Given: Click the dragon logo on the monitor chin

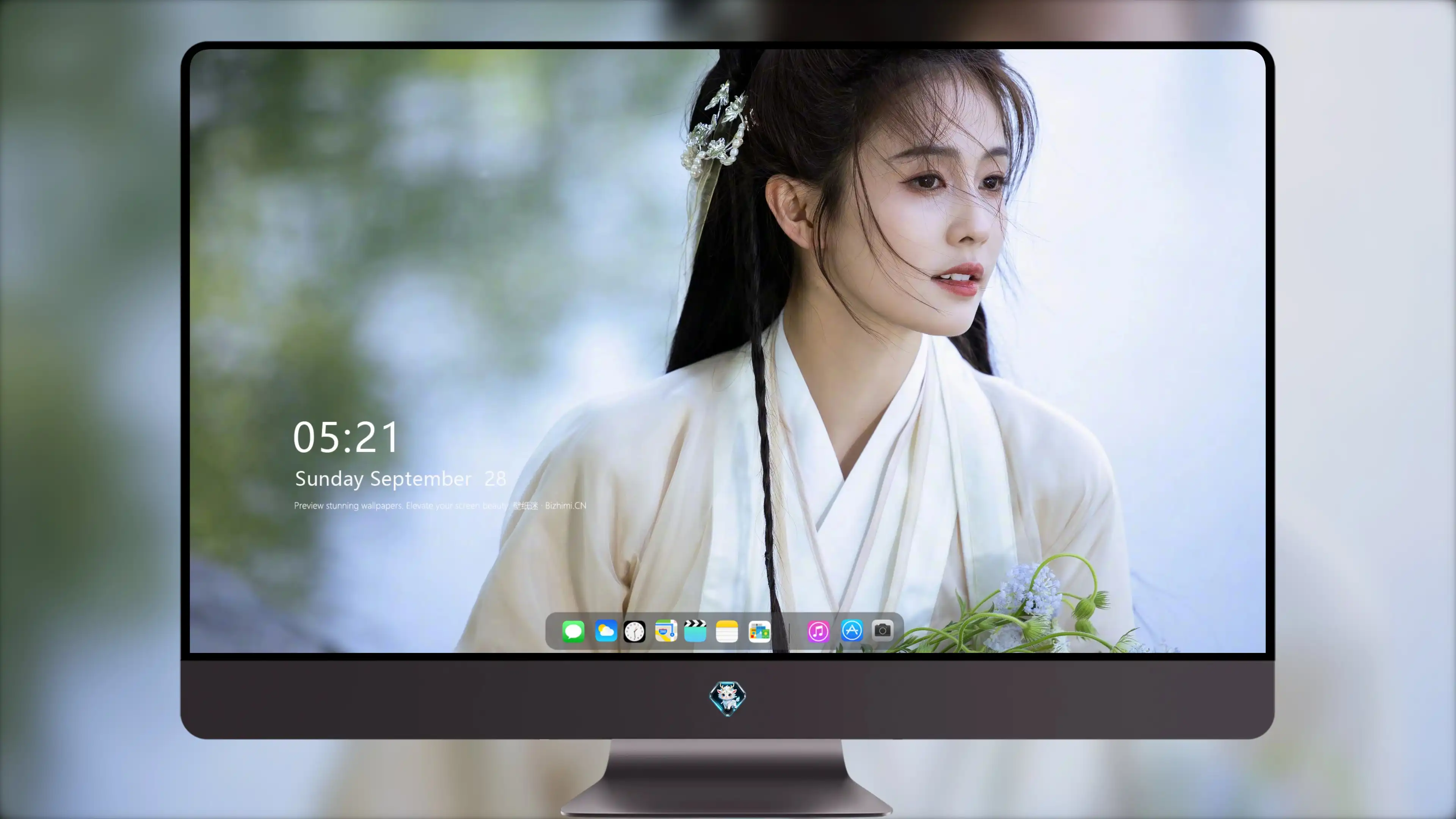Looking at the screenshot, I should (728, 698).
